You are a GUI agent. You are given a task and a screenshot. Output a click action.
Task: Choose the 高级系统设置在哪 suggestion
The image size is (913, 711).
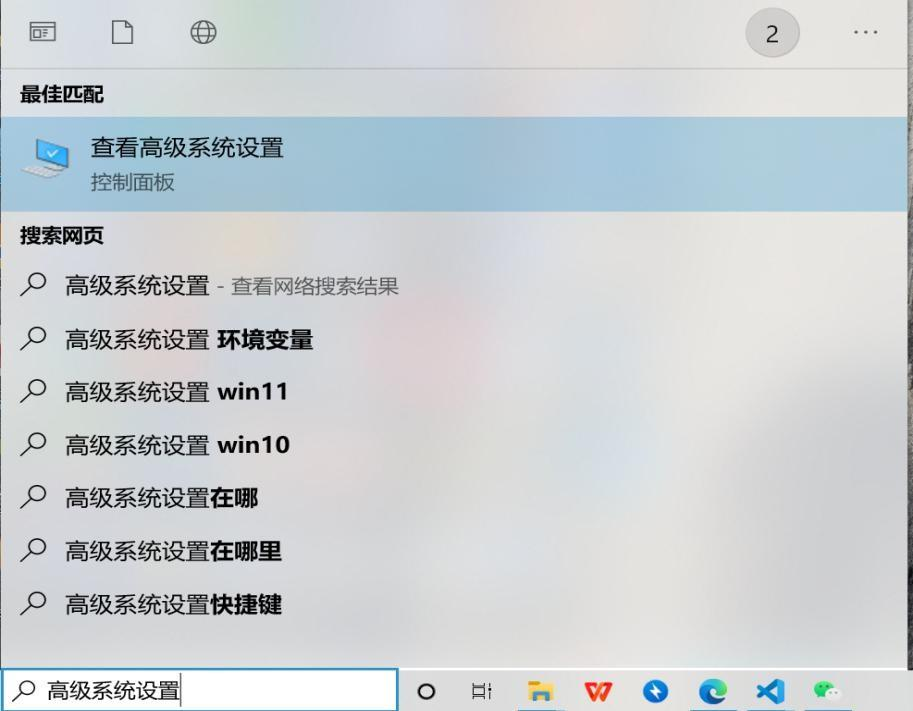[x=454, y=498]
